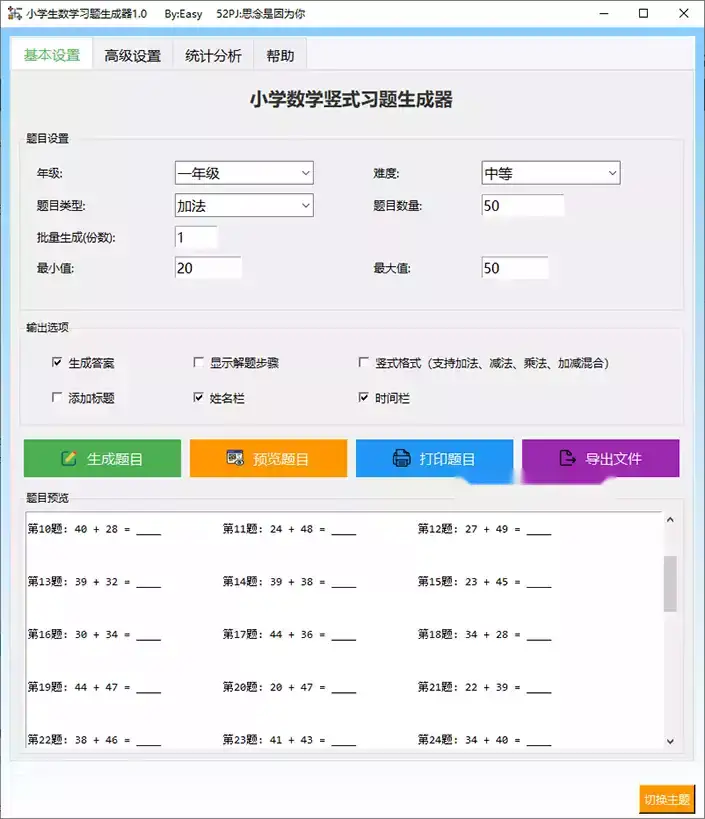This screenshot has height=819, width=705.
Task: Click the preview scrollbar down arrow
Action: 670,740
